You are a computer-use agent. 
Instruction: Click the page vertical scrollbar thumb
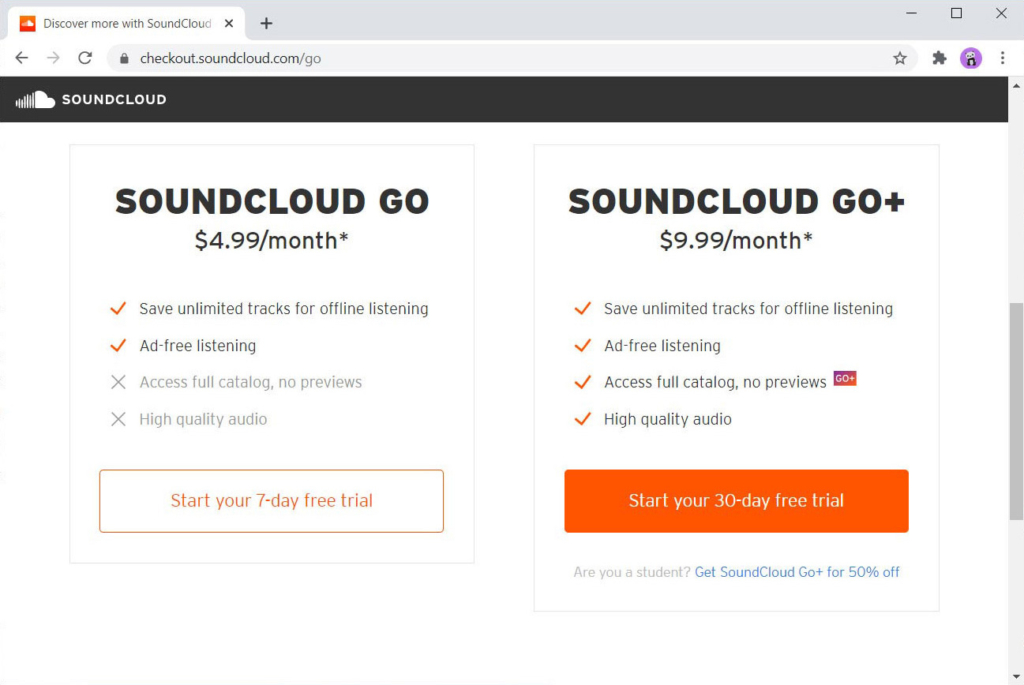tap(1016, 411)
